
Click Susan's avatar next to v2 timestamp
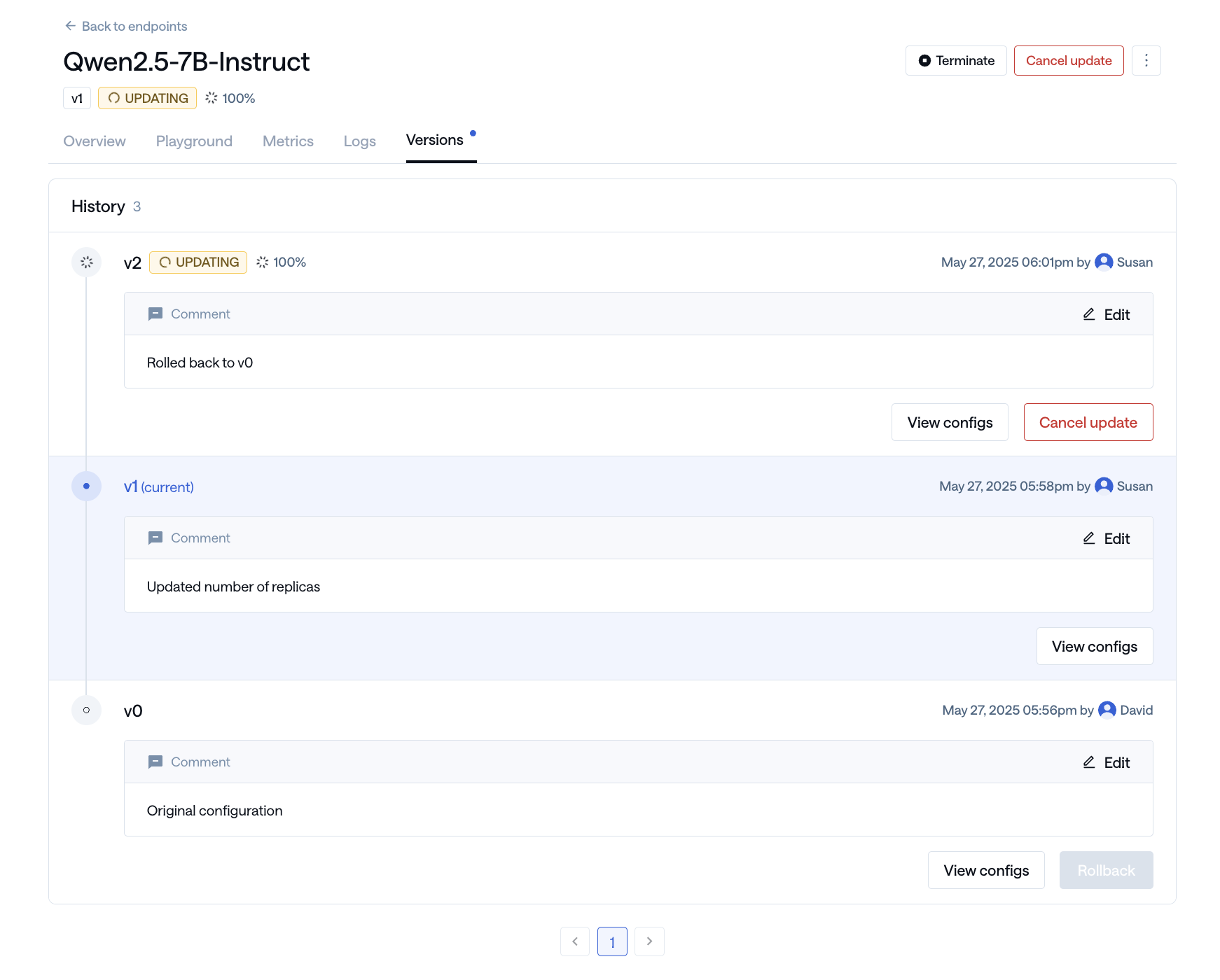point(1104,262)
